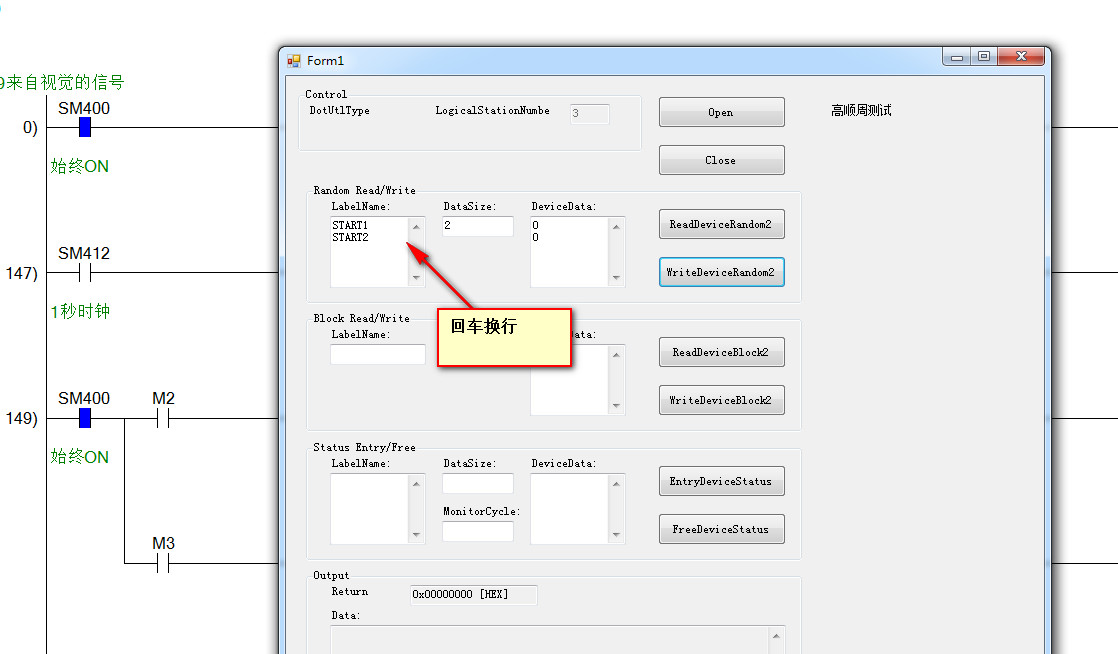Focus the Random LabelName text box
1118x654 pixels.
pyautogui.click(x=369, y=252)
